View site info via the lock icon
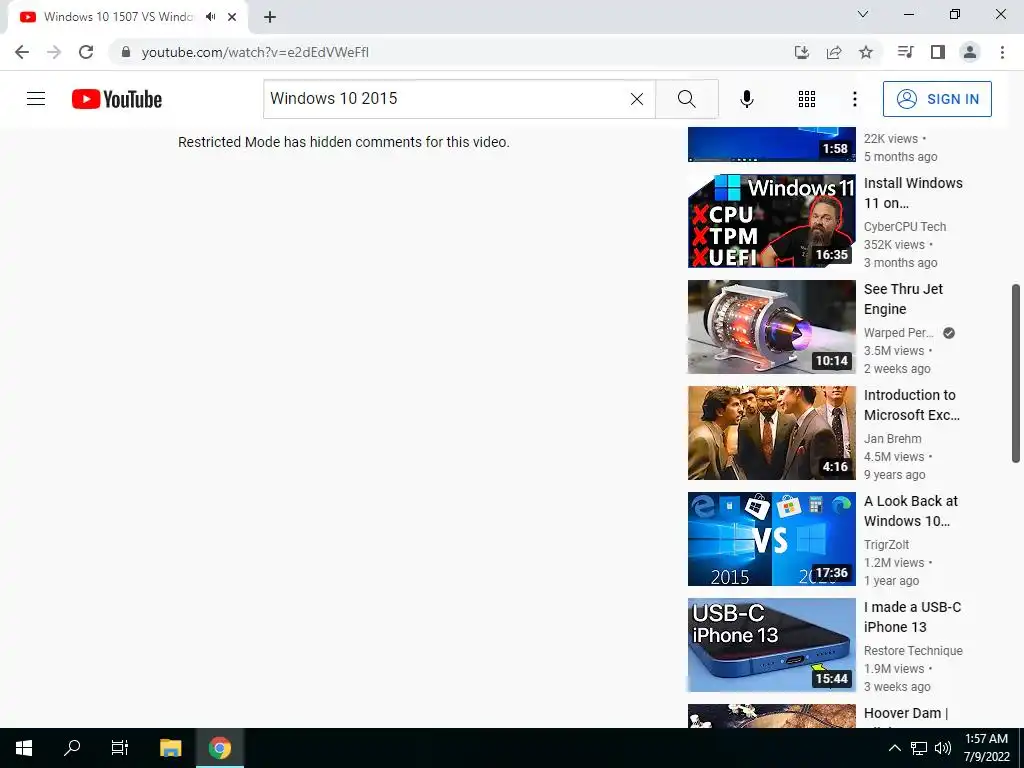The width and height of the screenshot is (1024, 768). (x=126, y=52)
